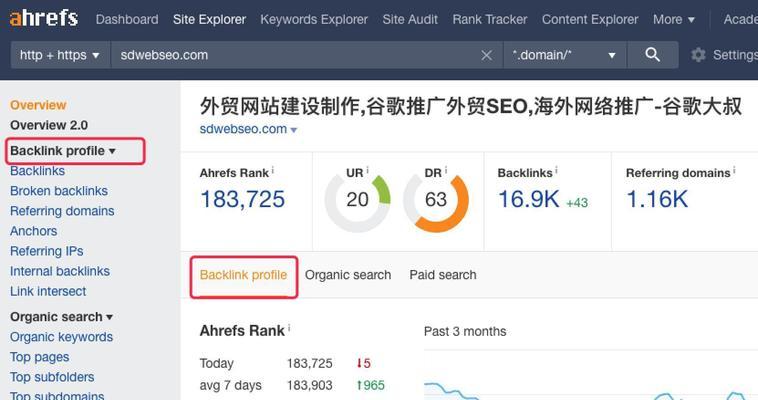This screenshot has width=758, height=400.
Task: Open the http + https protocol dropdown
Action: point(60,55)
